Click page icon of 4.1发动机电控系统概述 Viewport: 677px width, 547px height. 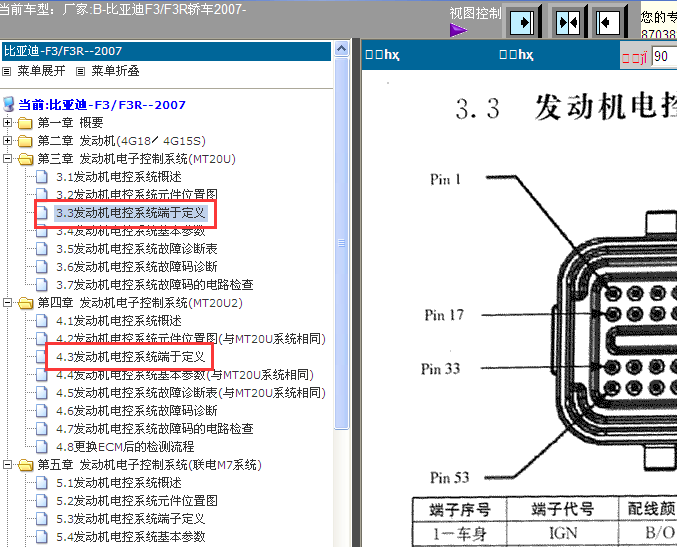[x=42, y=321]
